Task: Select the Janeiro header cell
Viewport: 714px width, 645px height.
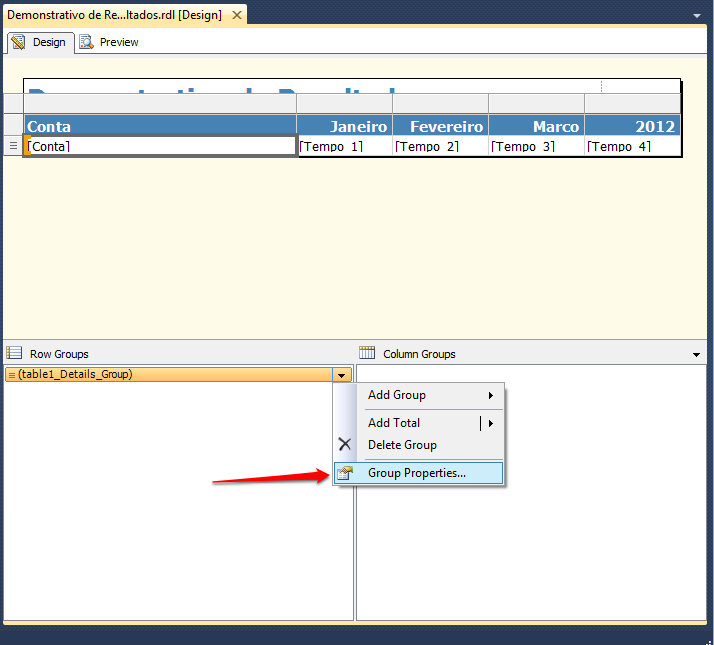Action: [x=345, y=126]
